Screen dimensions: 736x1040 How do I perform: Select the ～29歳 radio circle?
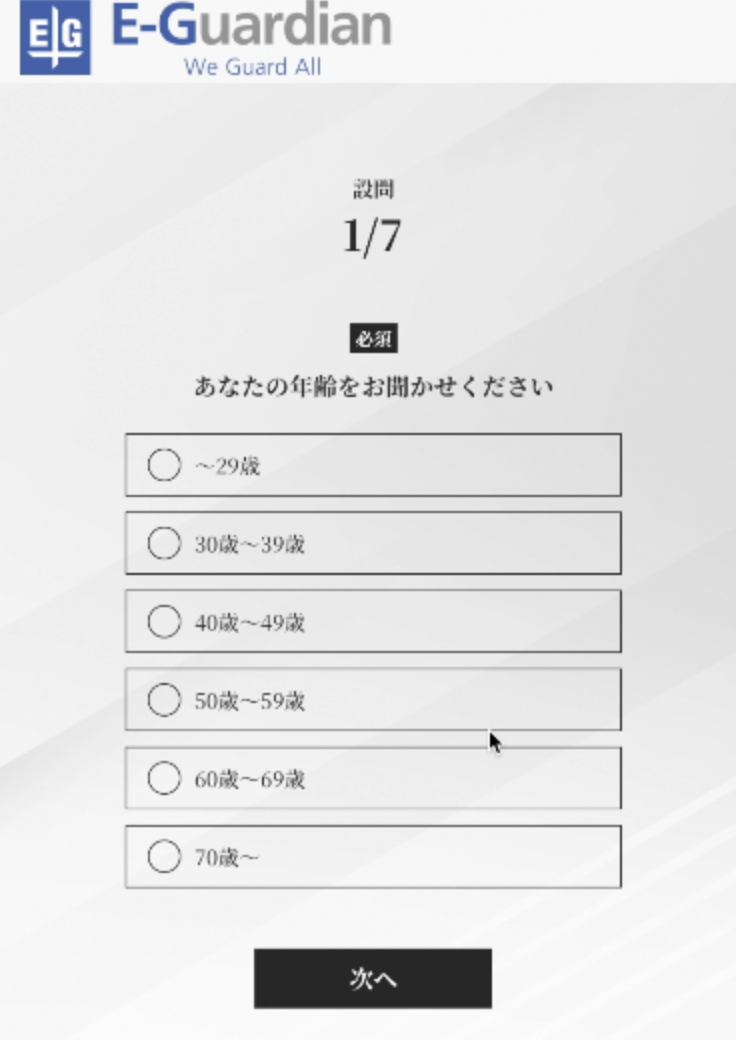click(164, 465)
